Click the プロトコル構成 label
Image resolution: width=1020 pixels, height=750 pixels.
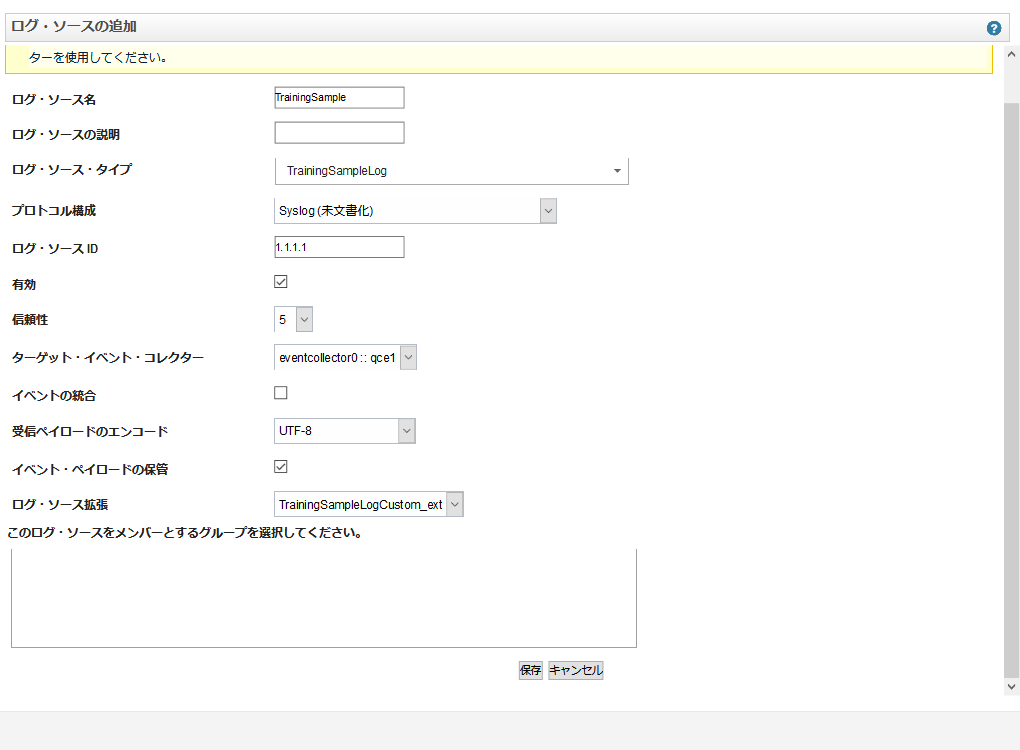coord(53,211)
